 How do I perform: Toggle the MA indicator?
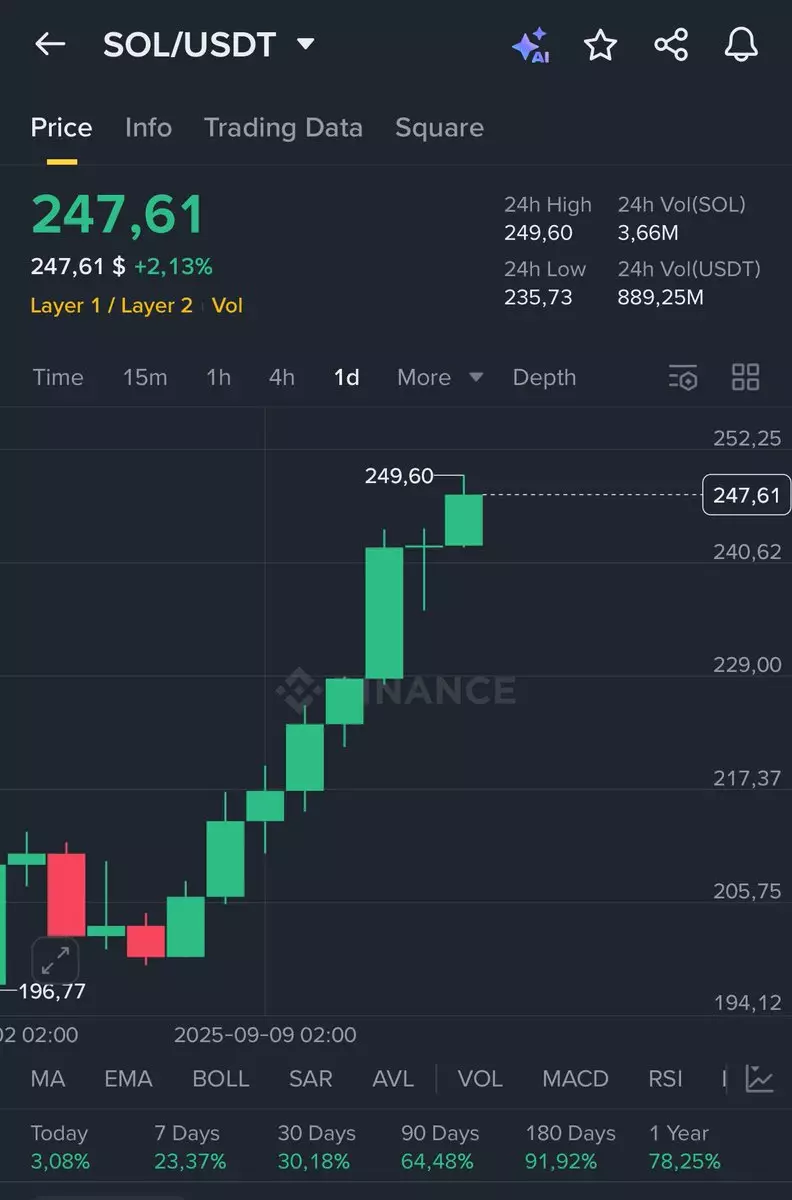(48, 1079)
